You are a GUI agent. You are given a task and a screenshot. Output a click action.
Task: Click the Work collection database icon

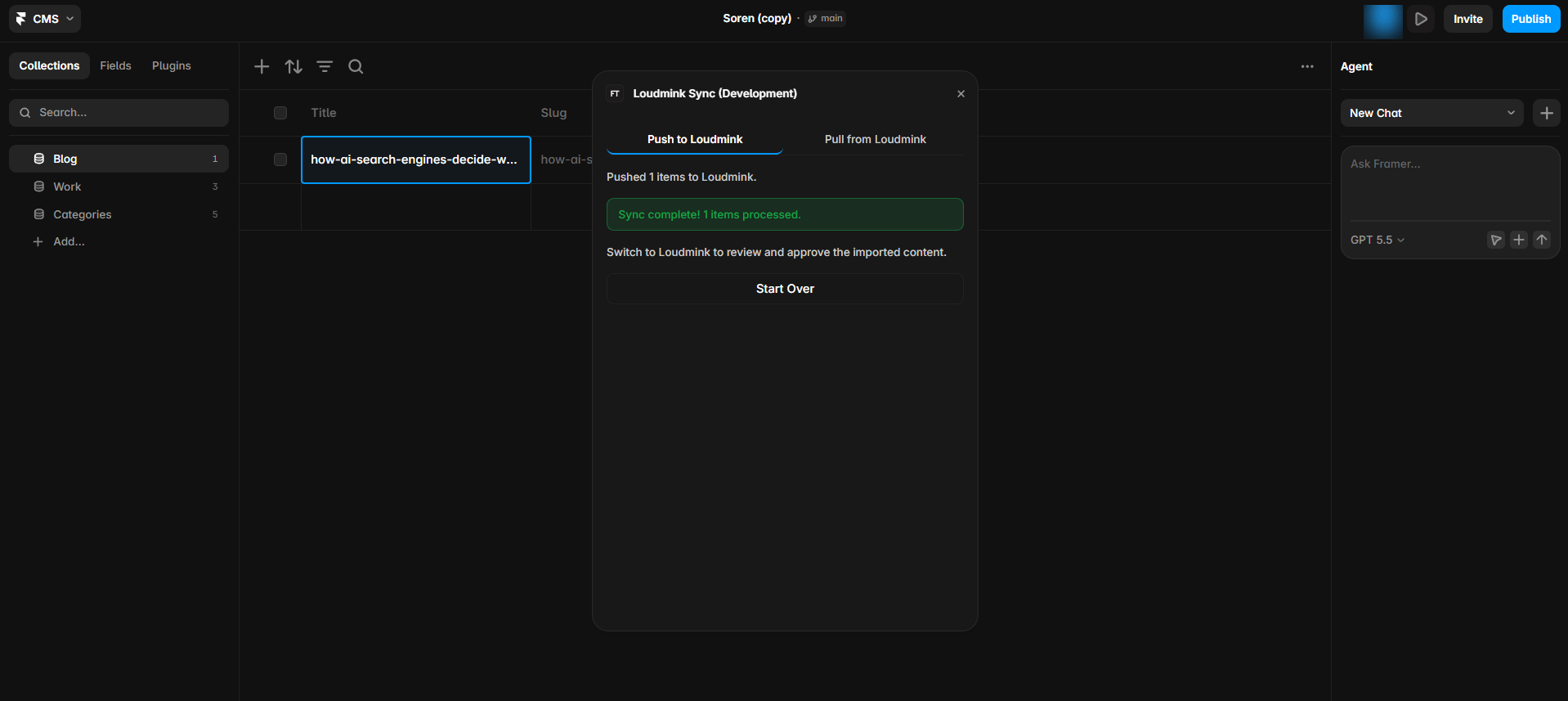[38, 186]
